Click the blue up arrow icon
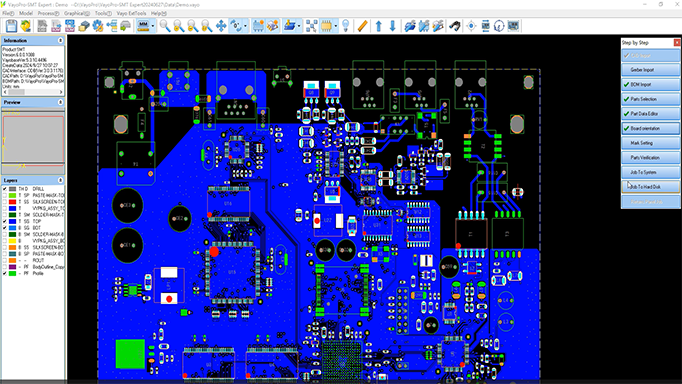This screenshot has height=384, width=682. click(378, 26)
